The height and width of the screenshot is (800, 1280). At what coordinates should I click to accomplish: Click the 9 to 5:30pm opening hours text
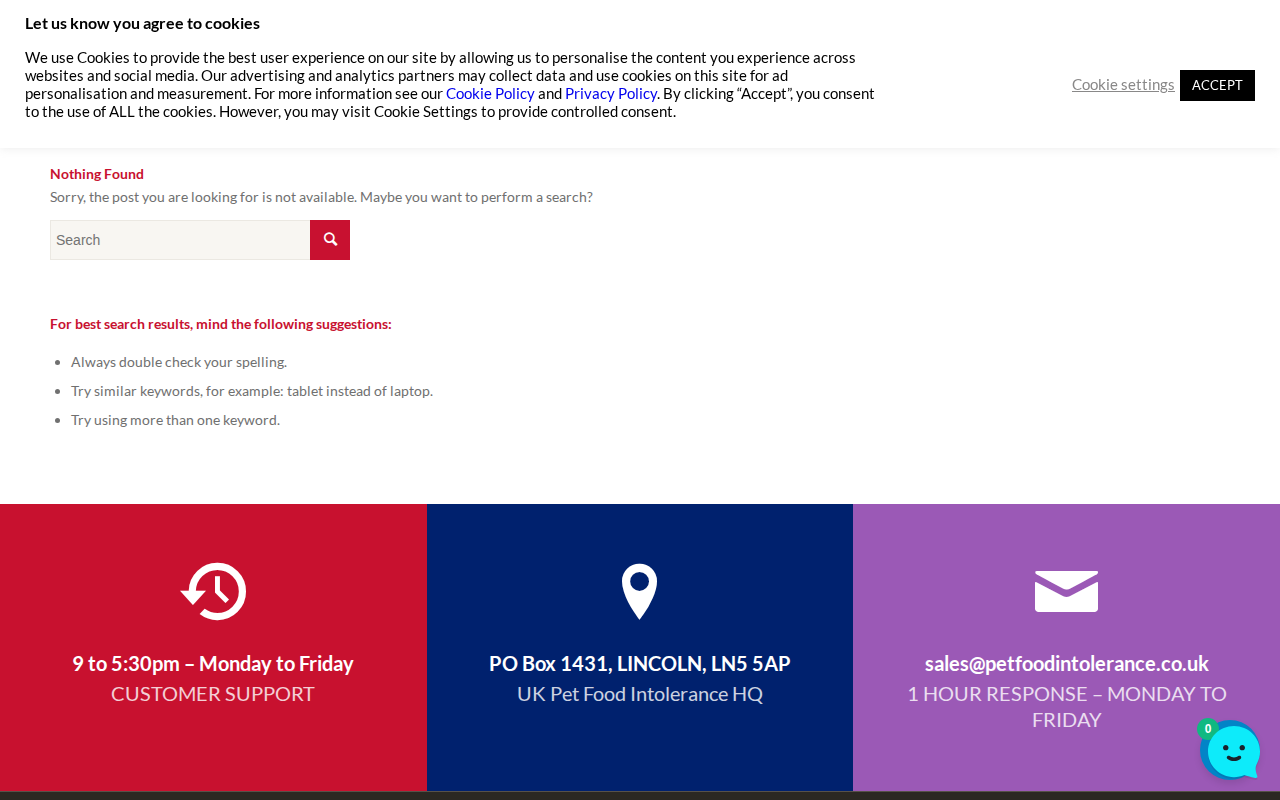click(213, 664)
